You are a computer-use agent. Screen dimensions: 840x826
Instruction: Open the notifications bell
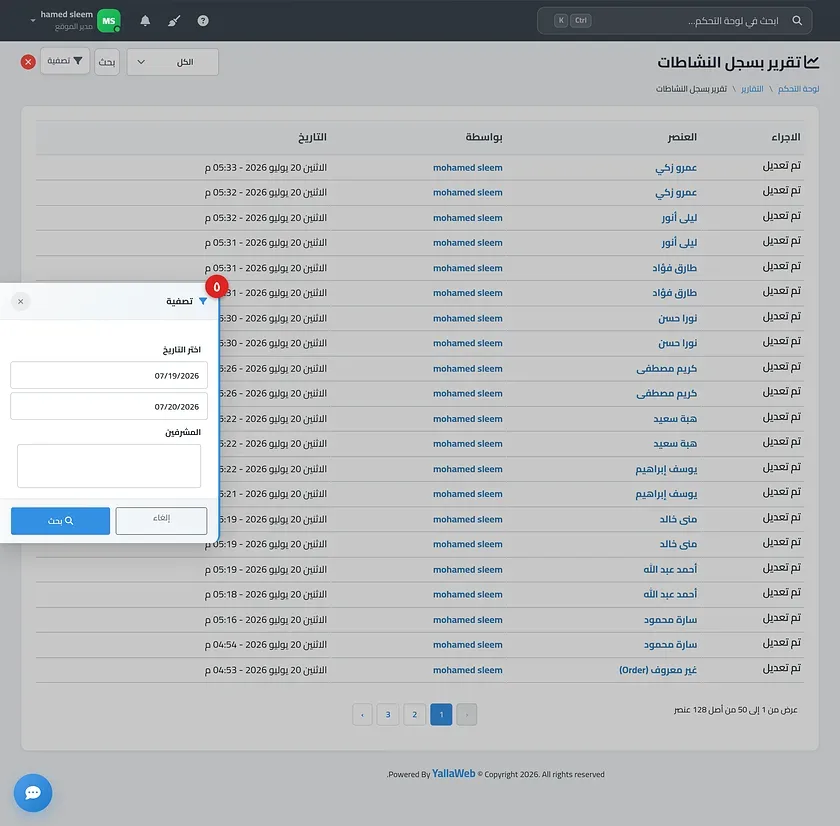pos(145,21)
